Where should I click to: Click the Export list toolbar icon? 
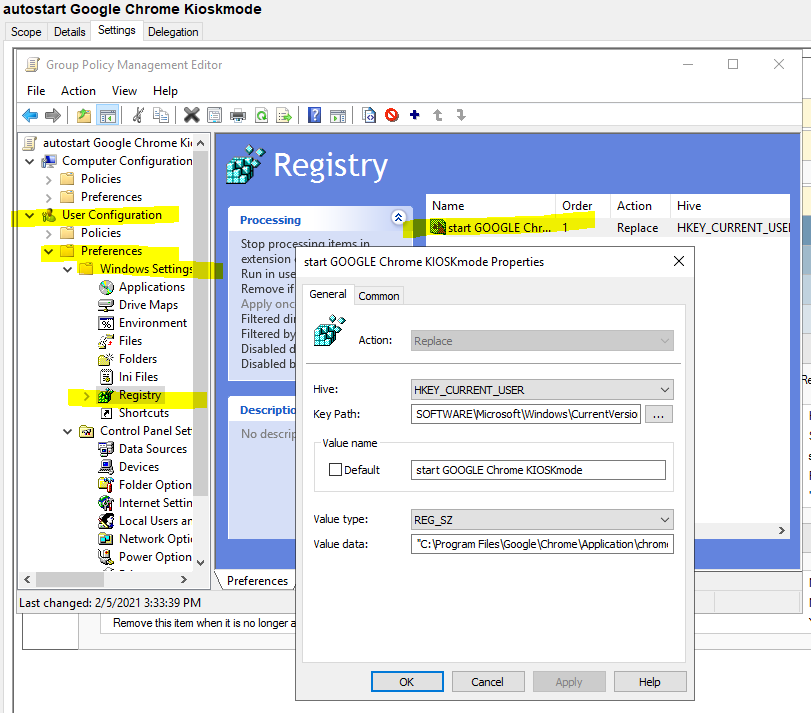(x=284, y=115)
